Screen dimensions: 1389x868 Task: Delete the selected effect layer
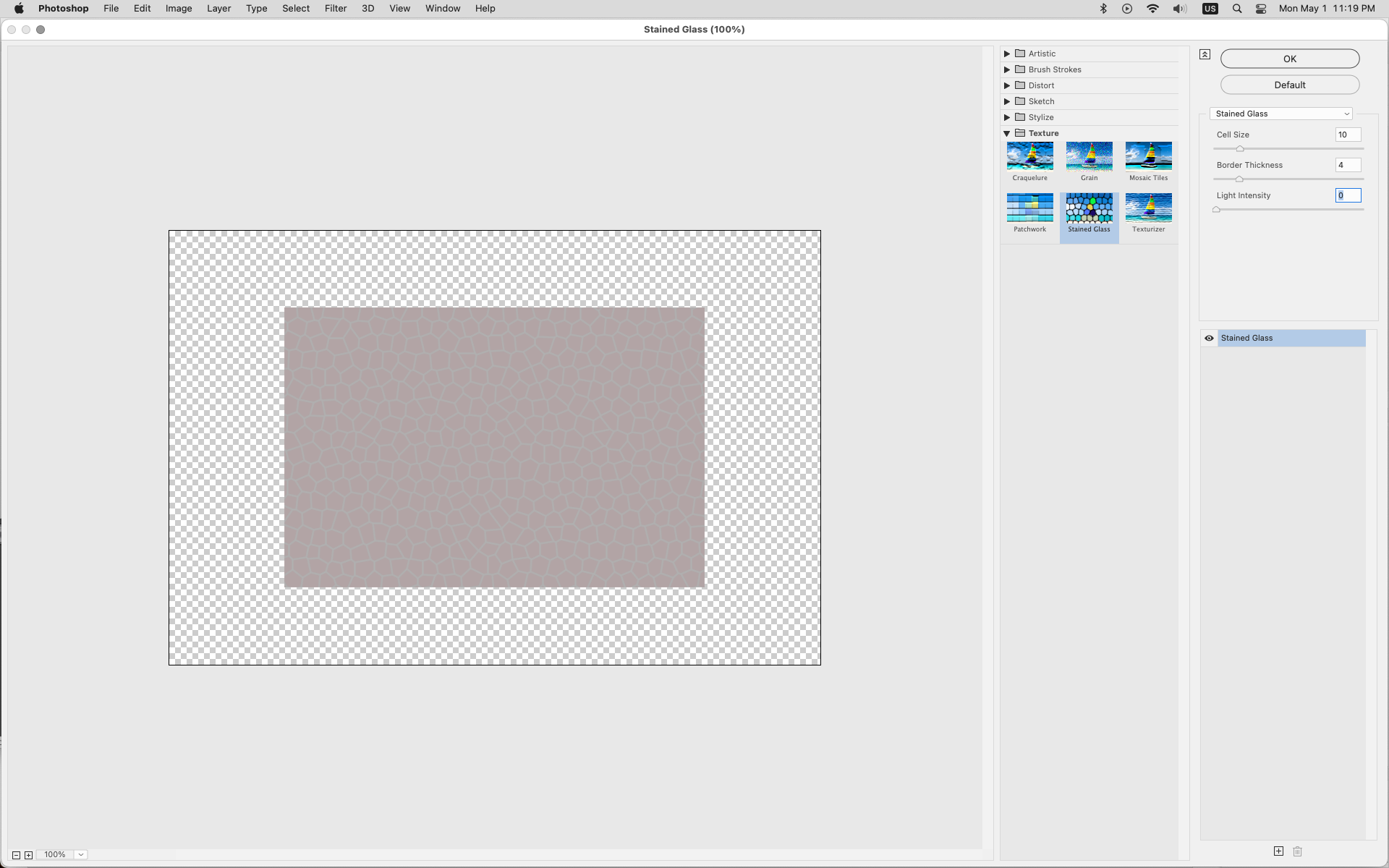tap(1297, 851)
